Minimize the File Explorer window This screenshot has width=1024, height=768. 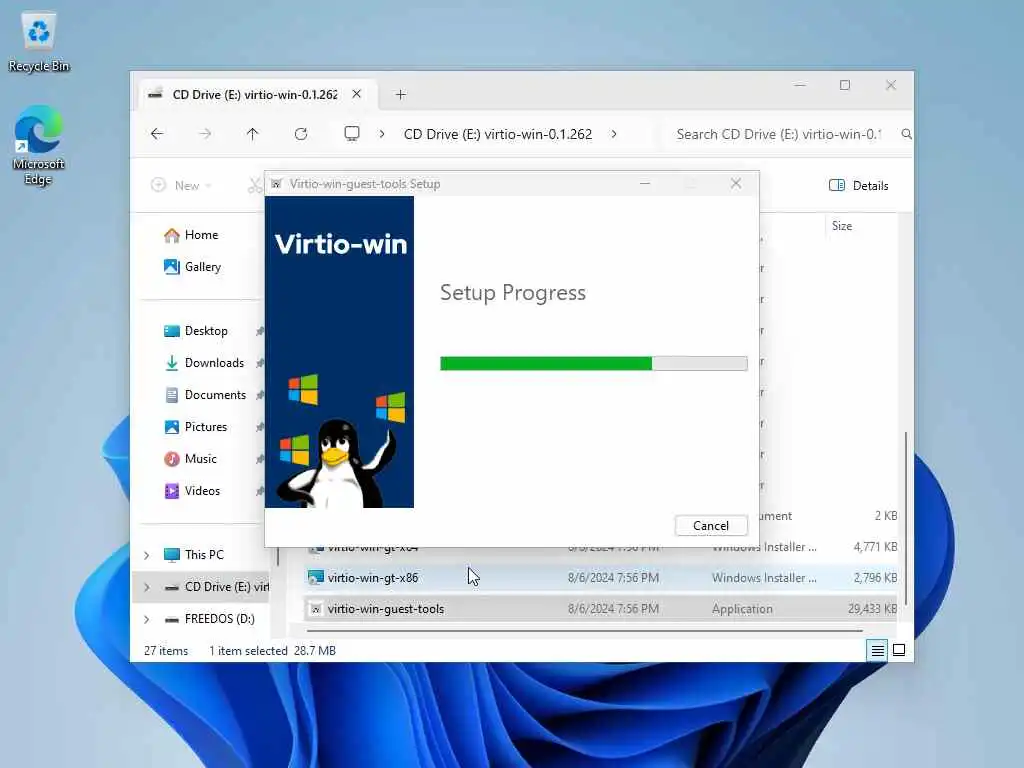[800, 86]
